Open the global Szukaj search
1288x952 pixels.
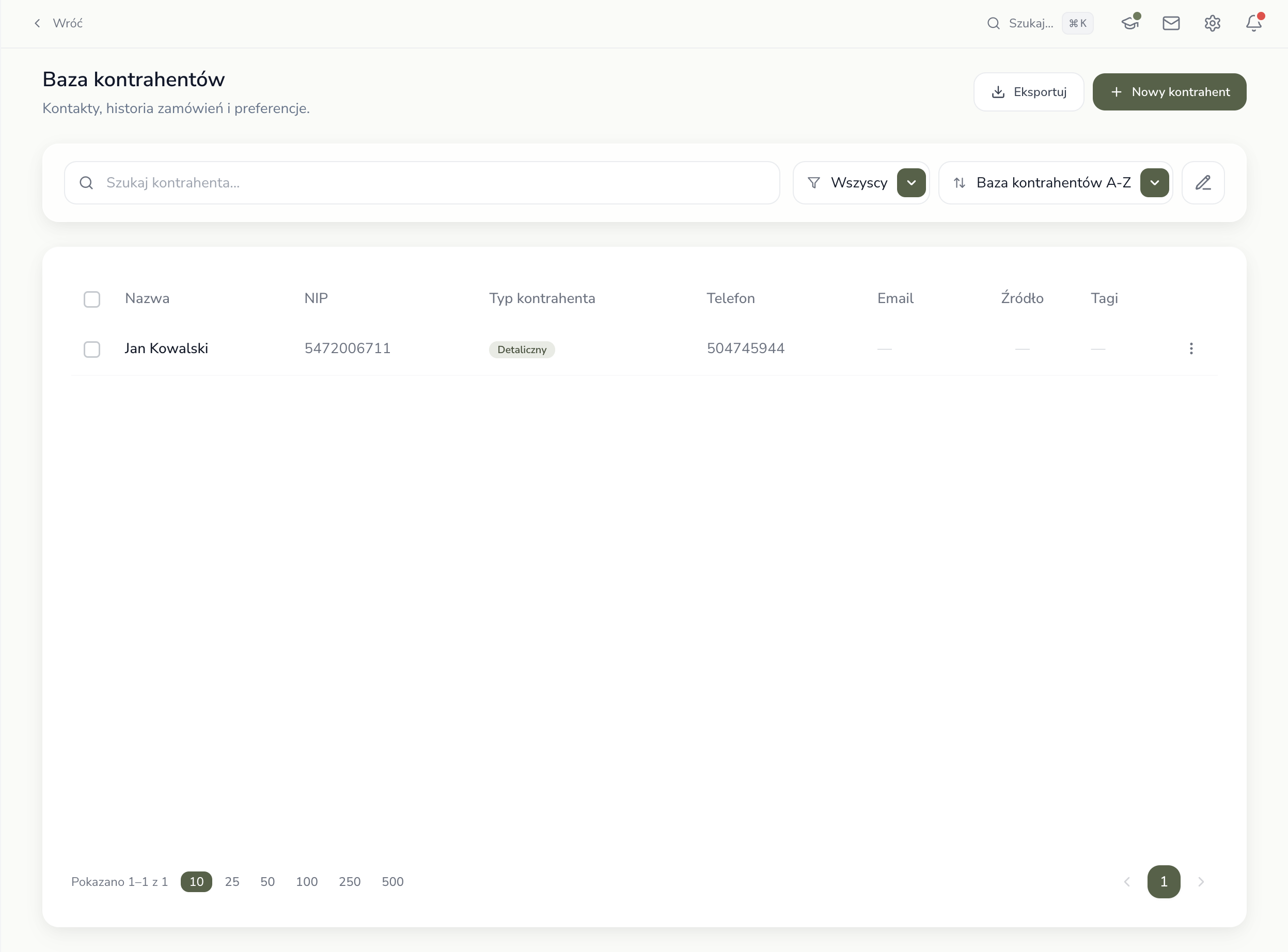(1040, 23)
